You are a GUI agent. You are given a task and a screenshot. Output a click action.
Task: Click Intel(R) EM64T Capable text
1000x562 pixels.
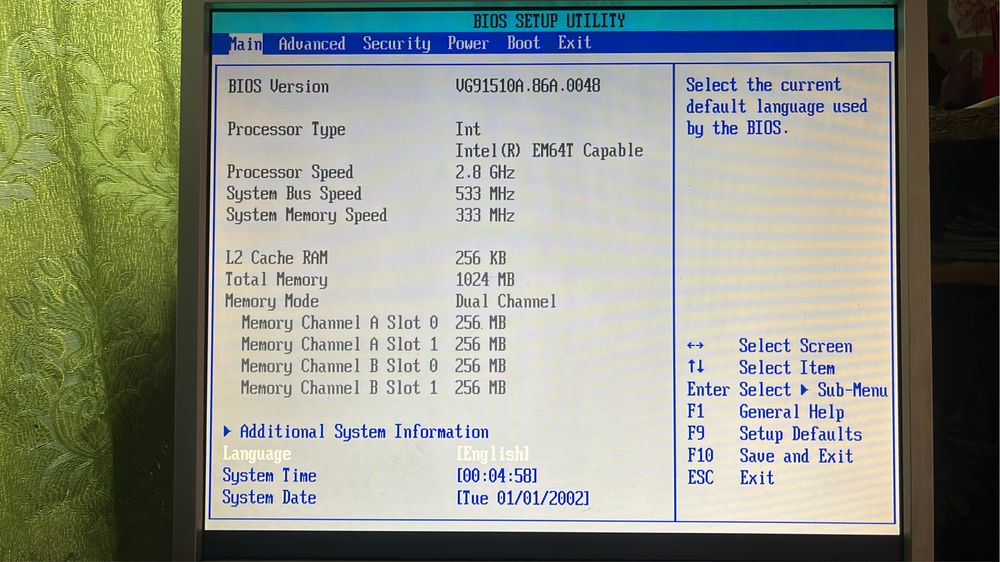[x=549, y=151]
